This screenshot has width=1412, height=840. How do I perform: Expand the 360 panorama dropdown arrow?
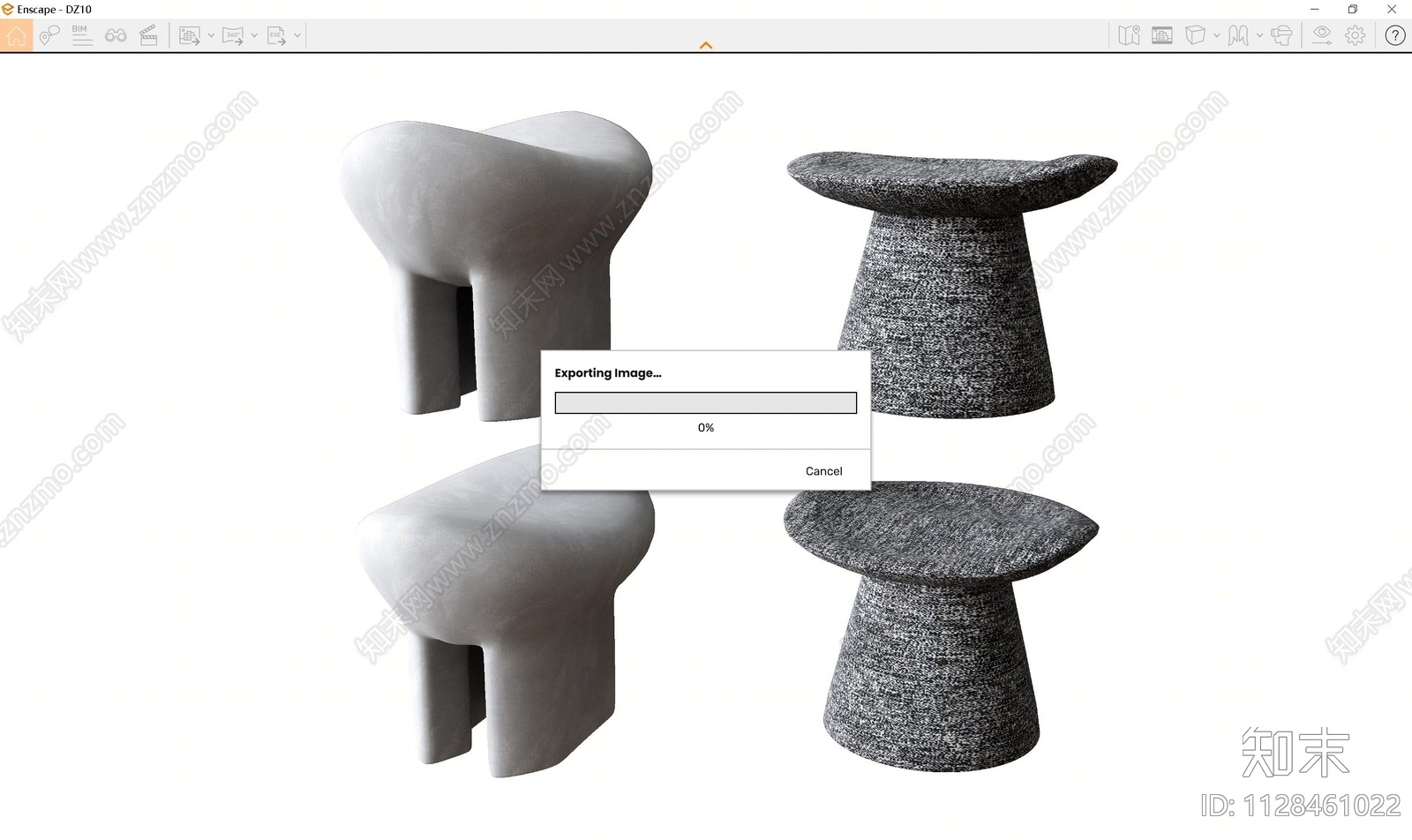click(x=254, y=35)
